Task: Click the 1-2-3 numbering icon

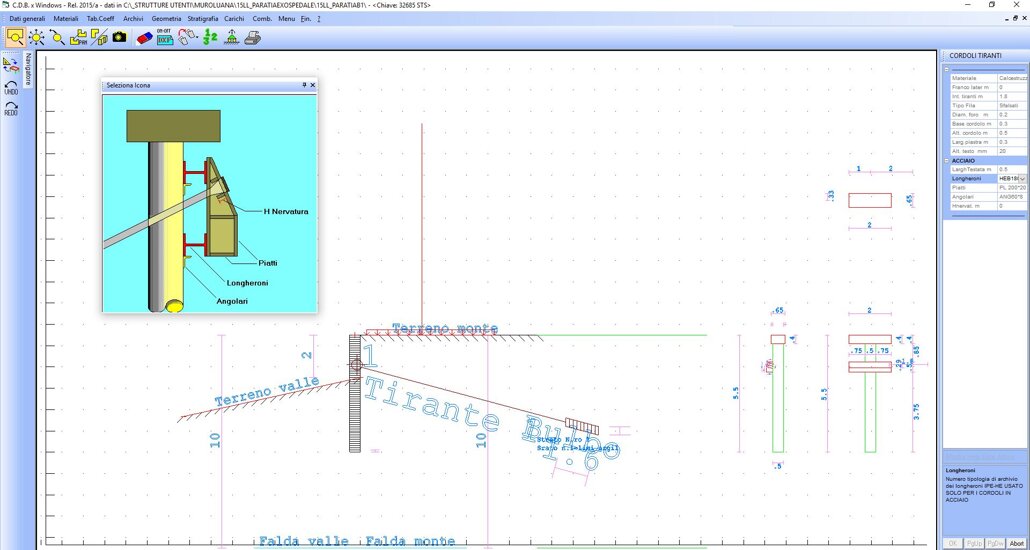Action: tap(210, 37)
